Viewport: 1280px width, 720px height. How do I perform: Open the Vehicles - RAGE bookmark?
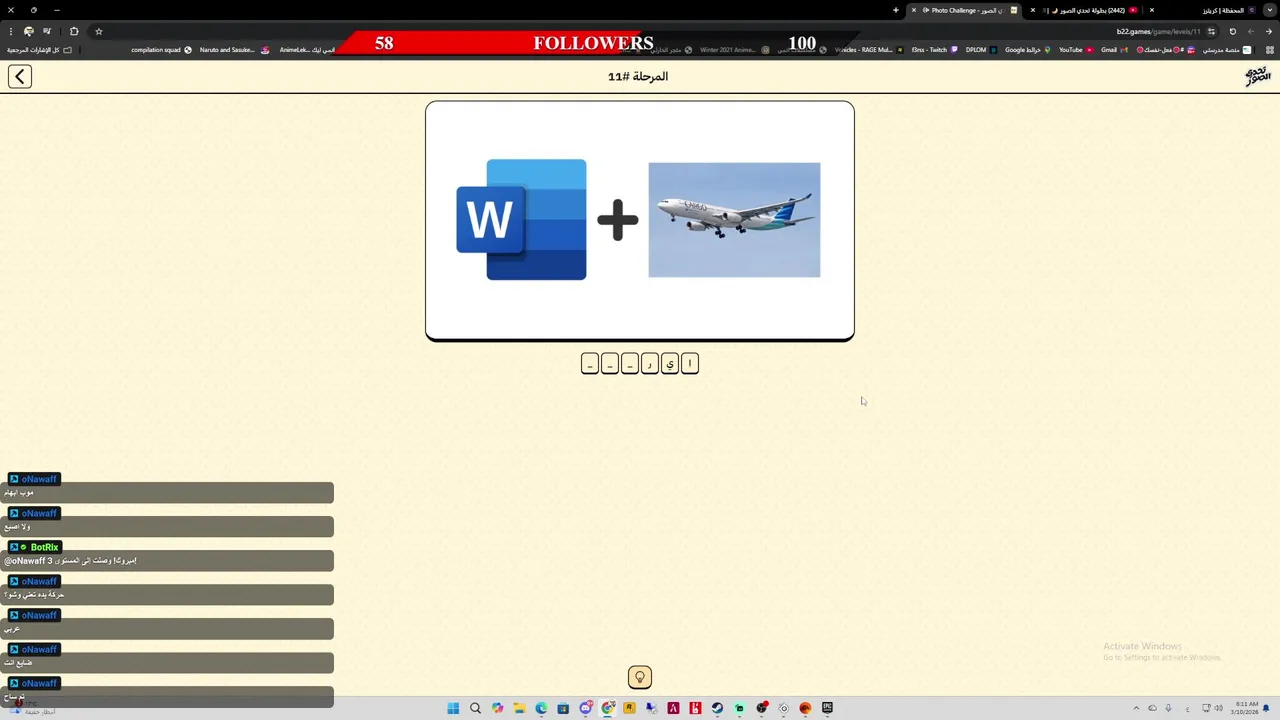868,50
